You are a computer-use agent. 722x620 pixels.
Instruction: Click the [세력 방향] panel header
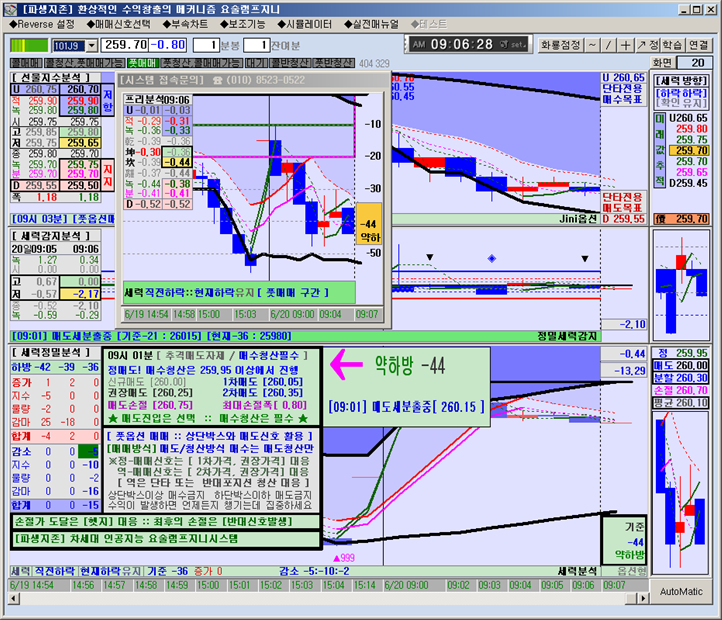coord(681,81)
